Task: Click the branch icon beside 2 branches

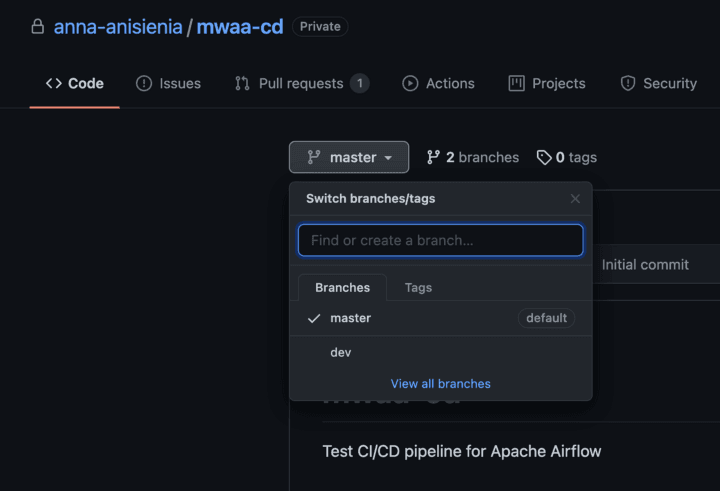Action: click(433, 157)
